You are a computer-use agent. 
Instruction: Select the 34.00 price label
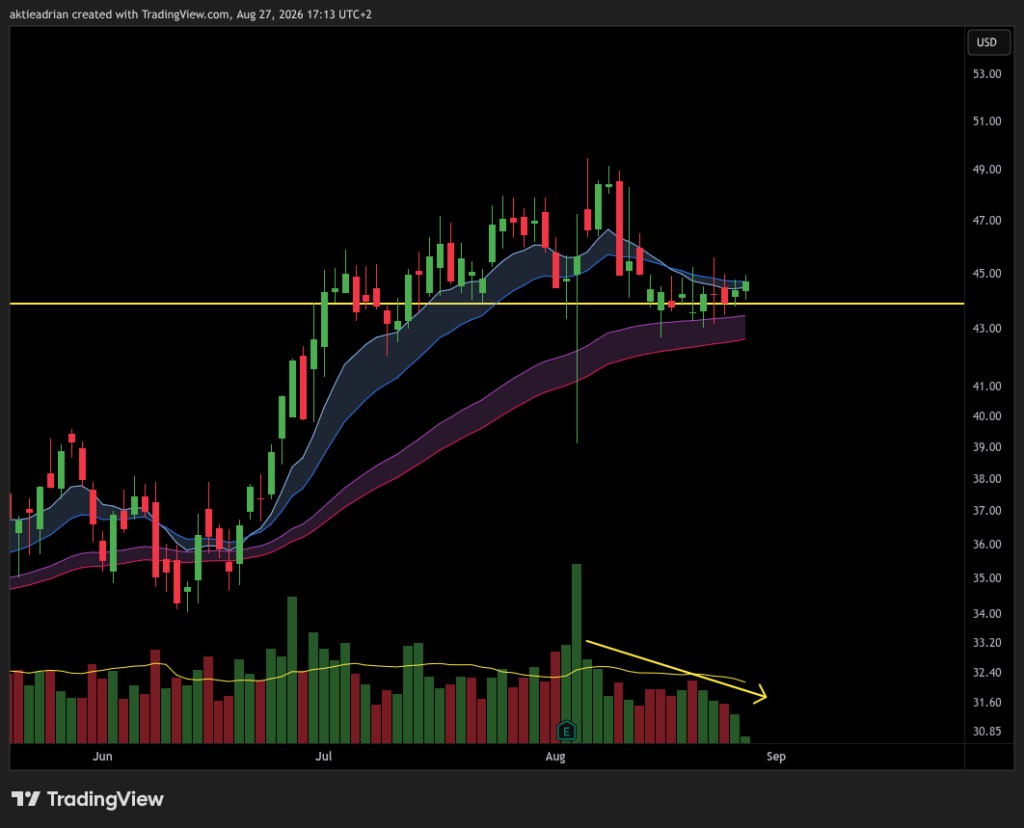tap(987, 613)
